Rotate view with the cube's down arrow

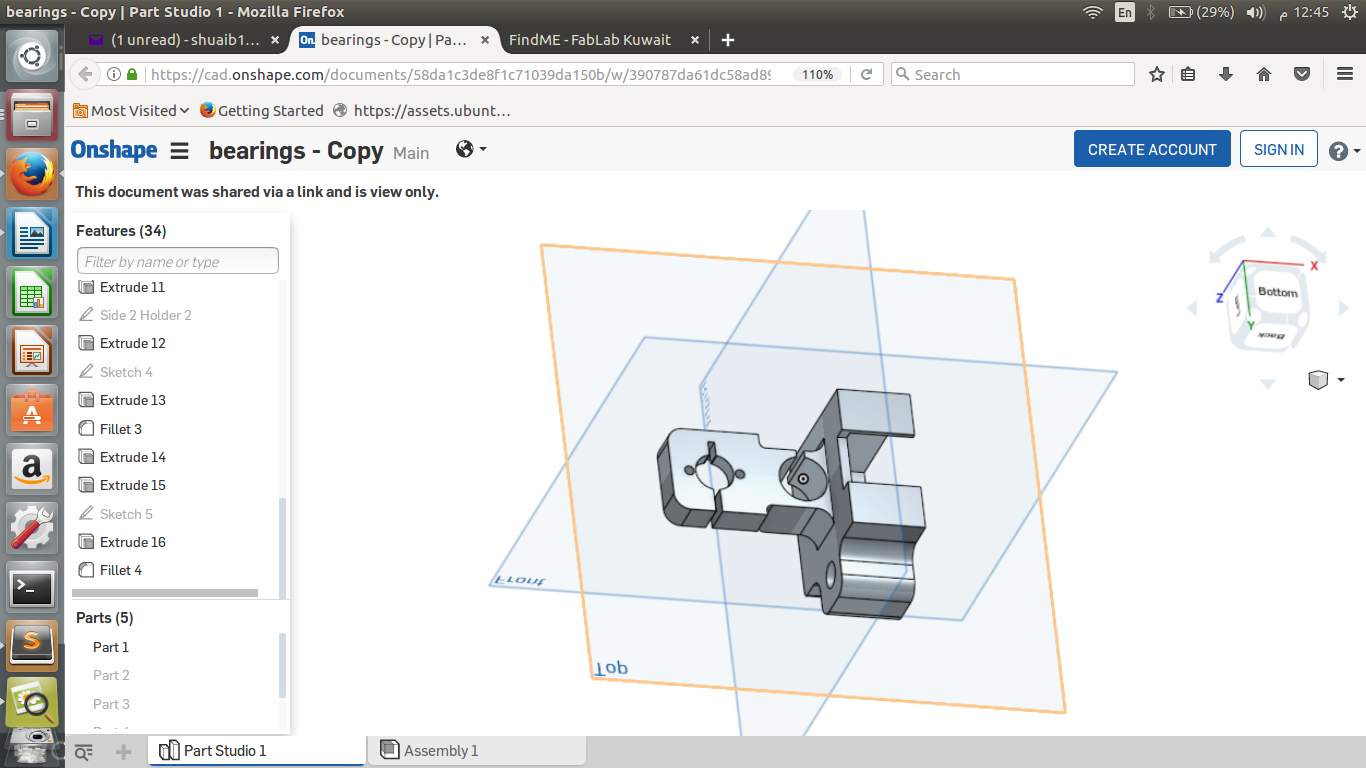pyautogui.click(x=1268, y=384)
